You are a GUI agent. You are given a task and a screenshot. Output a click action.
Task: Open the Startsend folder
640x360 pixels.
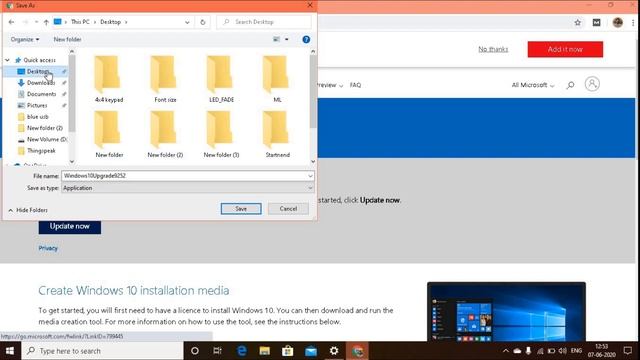(278, 134)
